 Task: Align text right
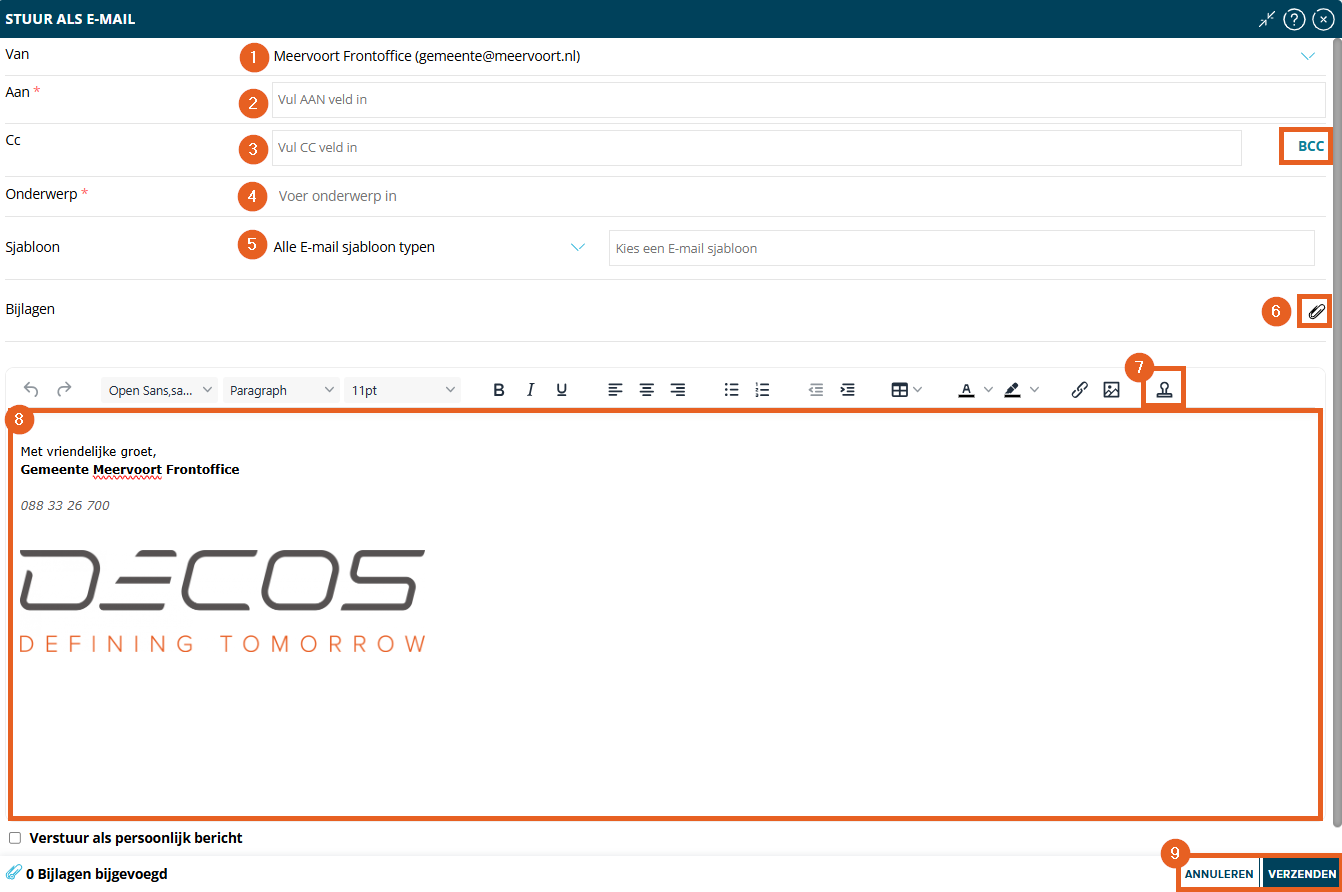pos(678,390)
